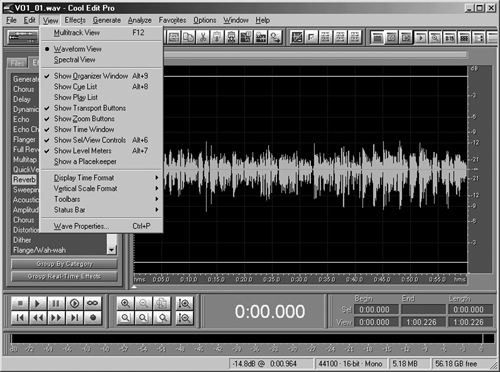Click the circled Play to End button
500x372 pixels.
coord(74,303)
